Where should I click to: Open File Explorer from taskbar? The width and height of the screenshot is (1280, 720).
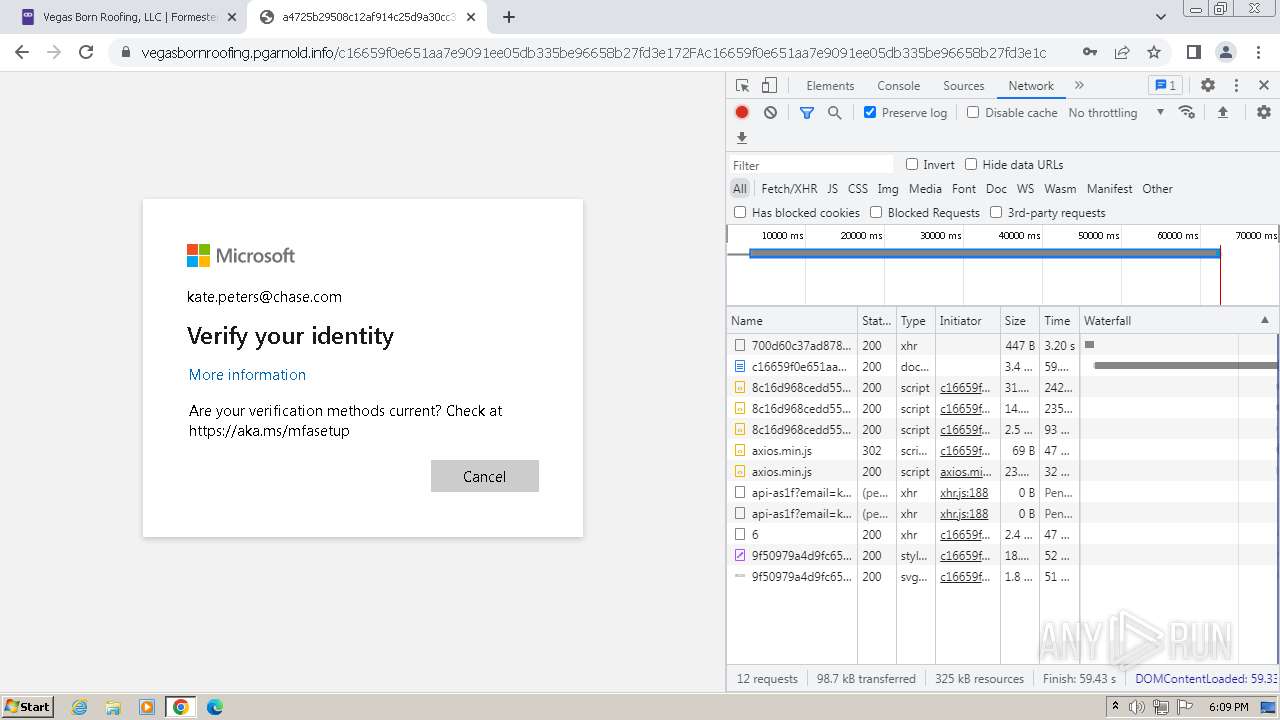click(x=113, y=707)
